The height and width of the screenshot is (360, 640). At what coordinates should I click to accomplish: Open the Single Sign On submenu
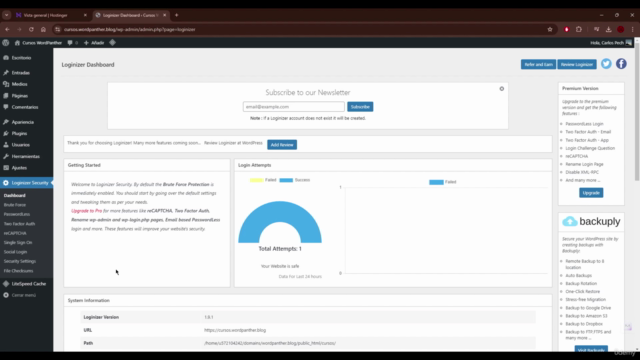(18, 242)
